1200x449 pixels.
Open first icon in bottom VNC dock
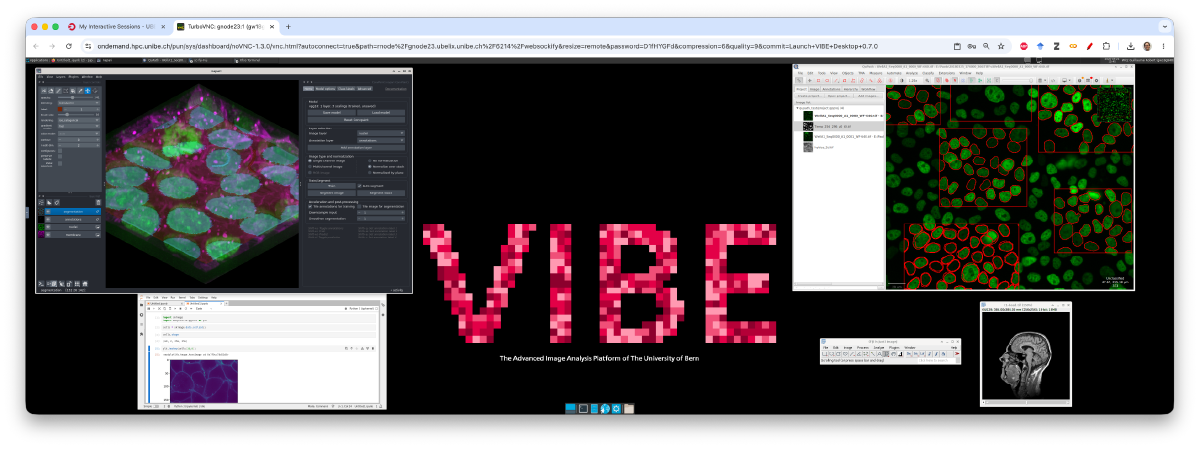tap(571, 408)
